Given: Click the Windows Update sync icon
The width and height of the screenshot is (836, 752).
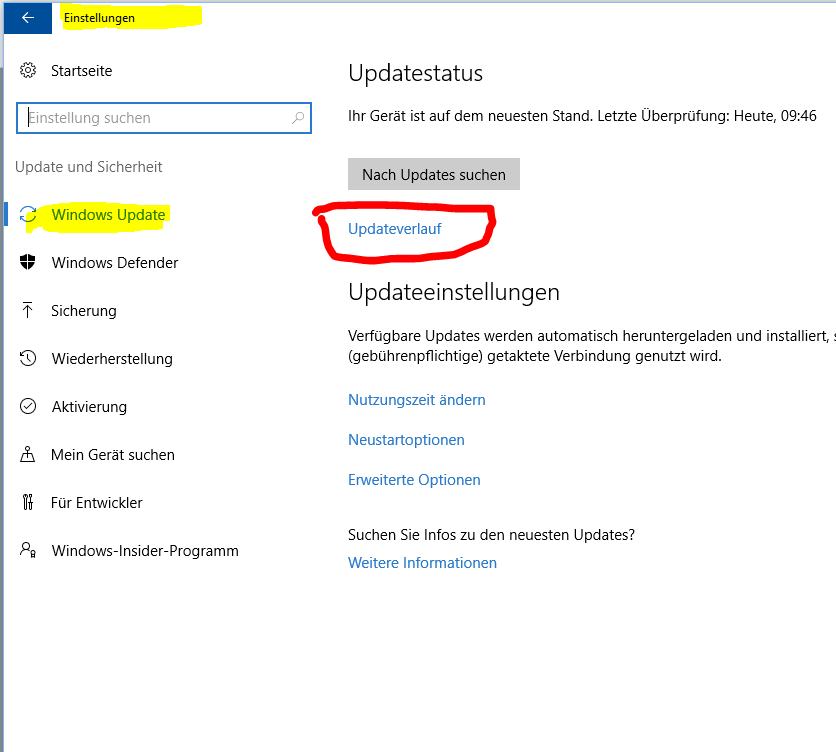Looking at the screenshot, I should pos(28,215).
